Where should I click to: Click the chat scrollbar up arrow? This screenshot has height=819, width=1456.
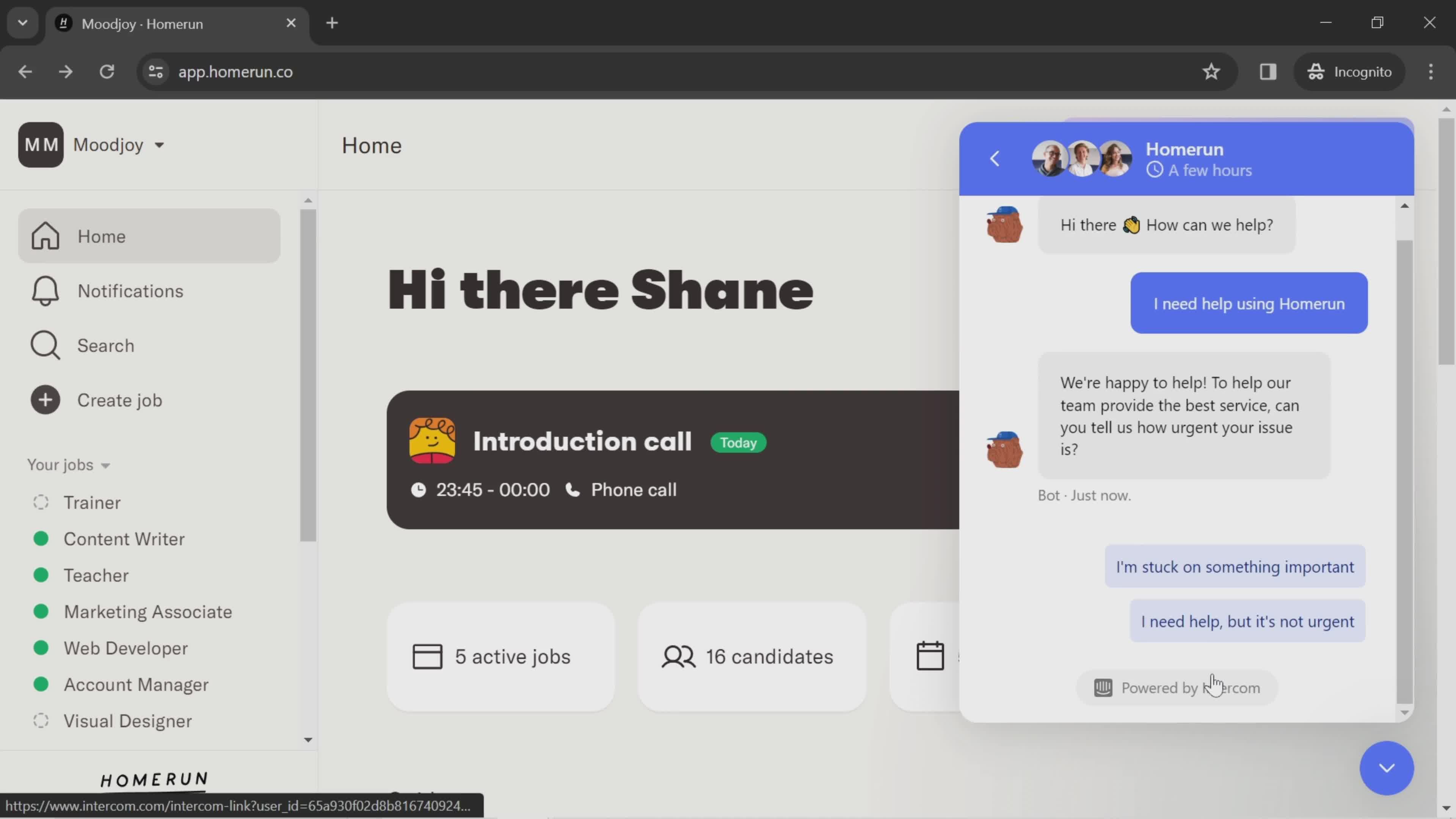(x=1404, y=206)
